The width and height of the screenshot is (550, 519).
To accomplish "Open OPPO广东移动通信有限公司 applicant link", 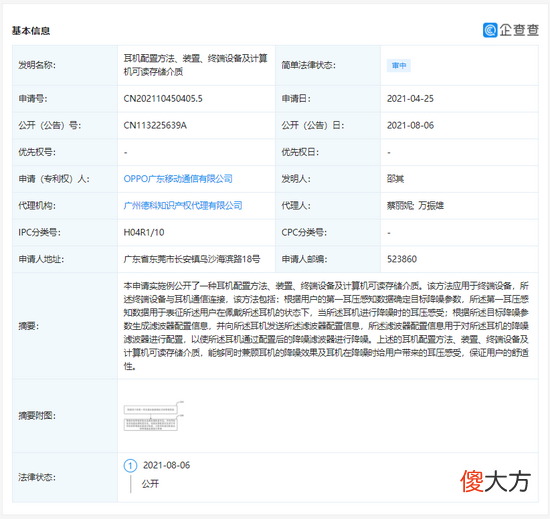I will [x=178, y=179].
